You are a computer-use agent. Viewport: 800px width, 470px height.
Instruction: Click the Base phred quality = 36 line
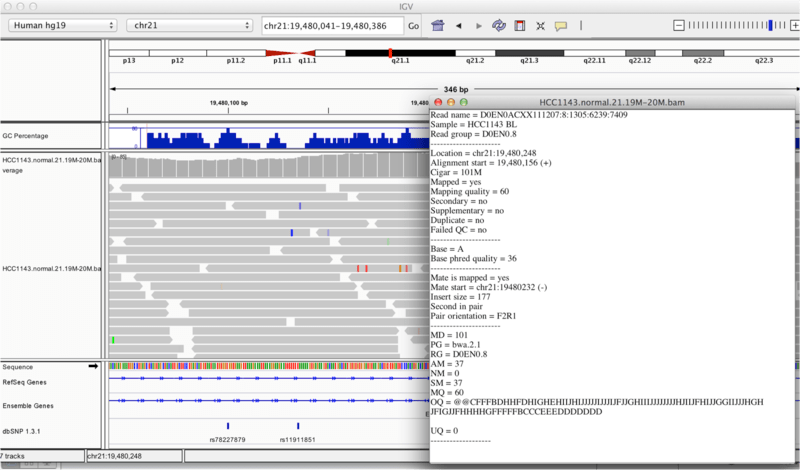(x=473, y=258)
